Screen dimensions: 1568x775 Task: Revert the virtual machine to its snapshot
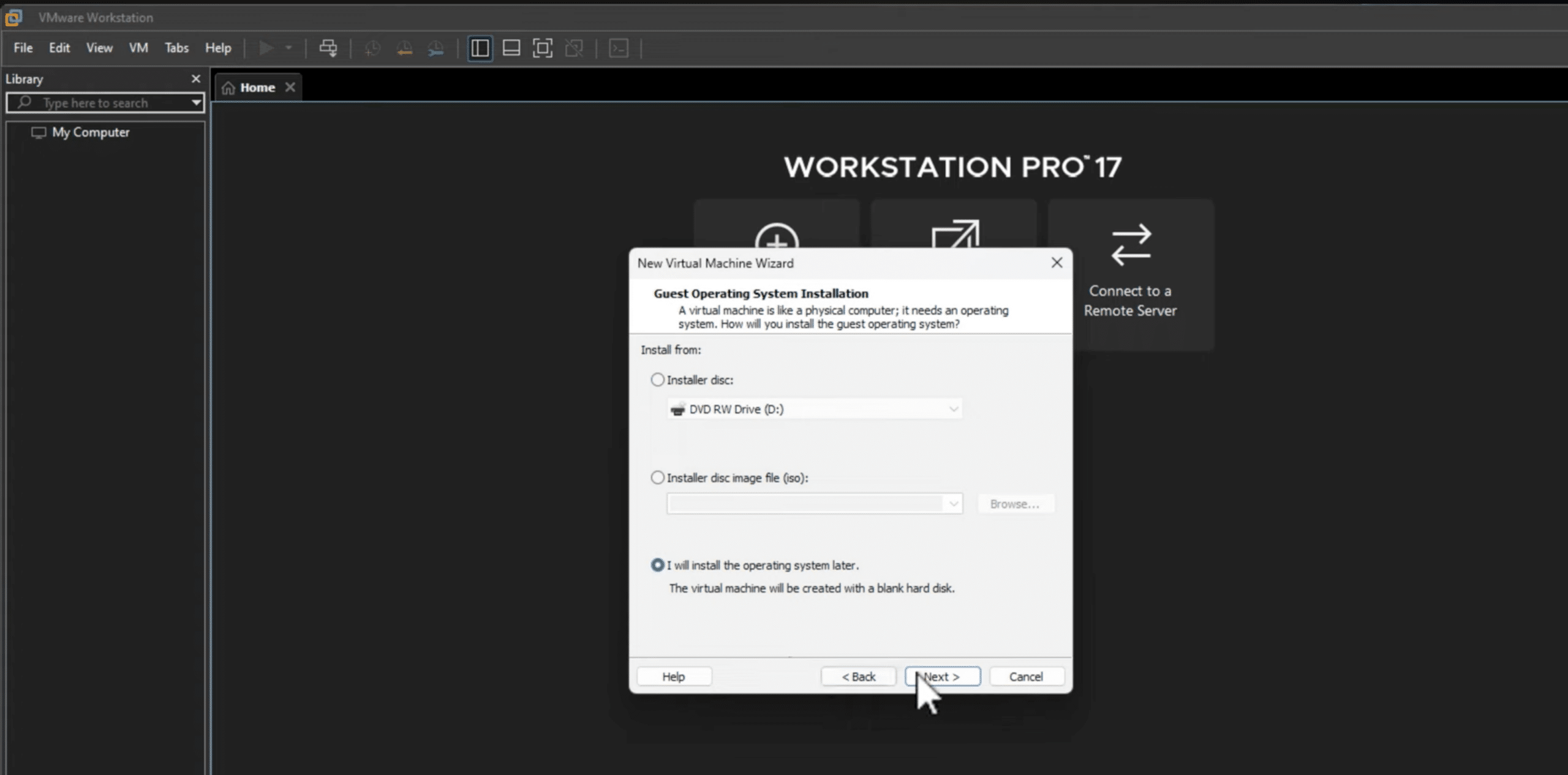tap(404, 48)
